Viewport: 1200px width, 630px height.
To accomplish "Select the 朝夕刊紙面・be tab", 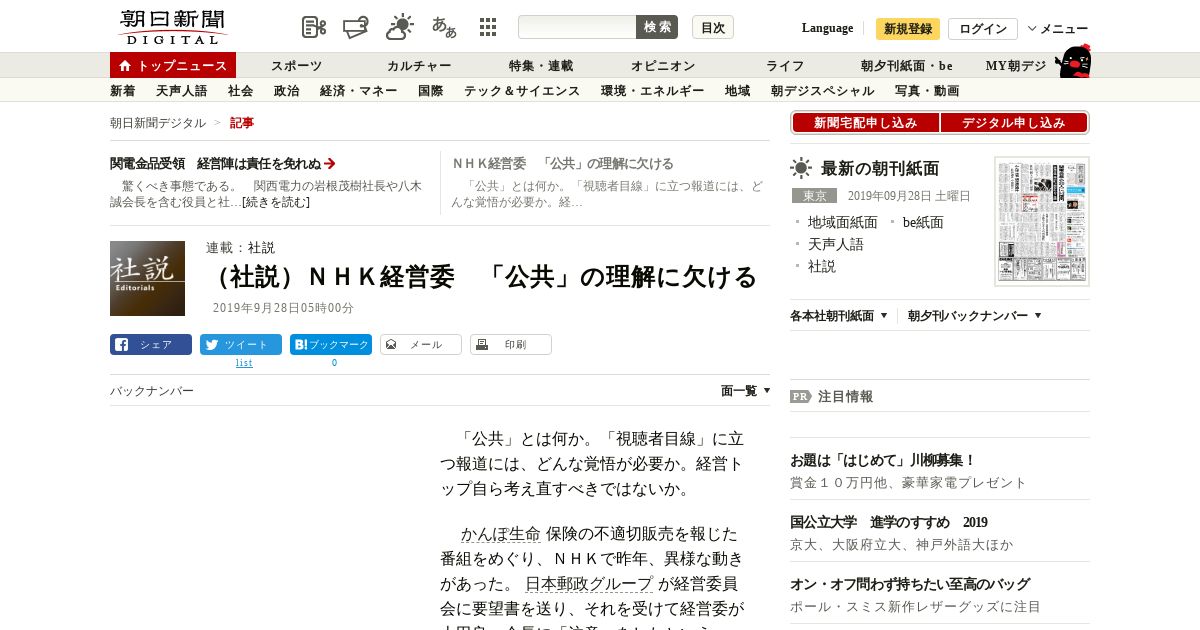I will coord(907,66).
